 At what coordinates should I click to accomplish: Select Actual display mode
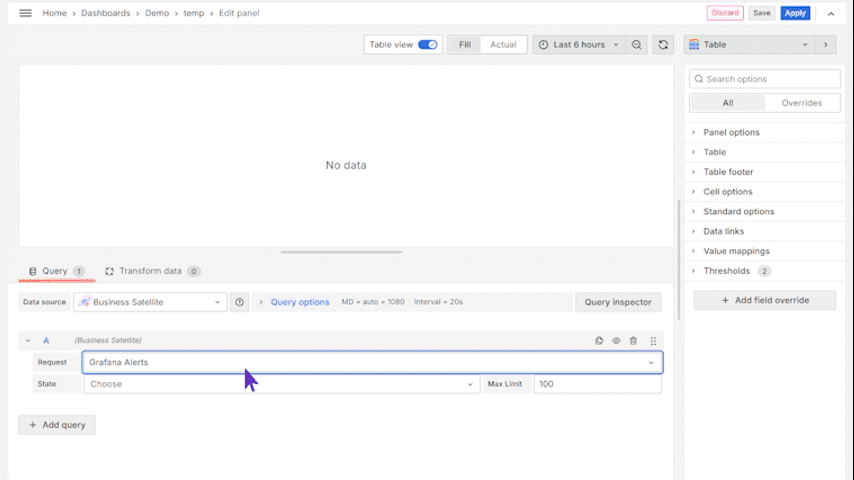(503, 45)
